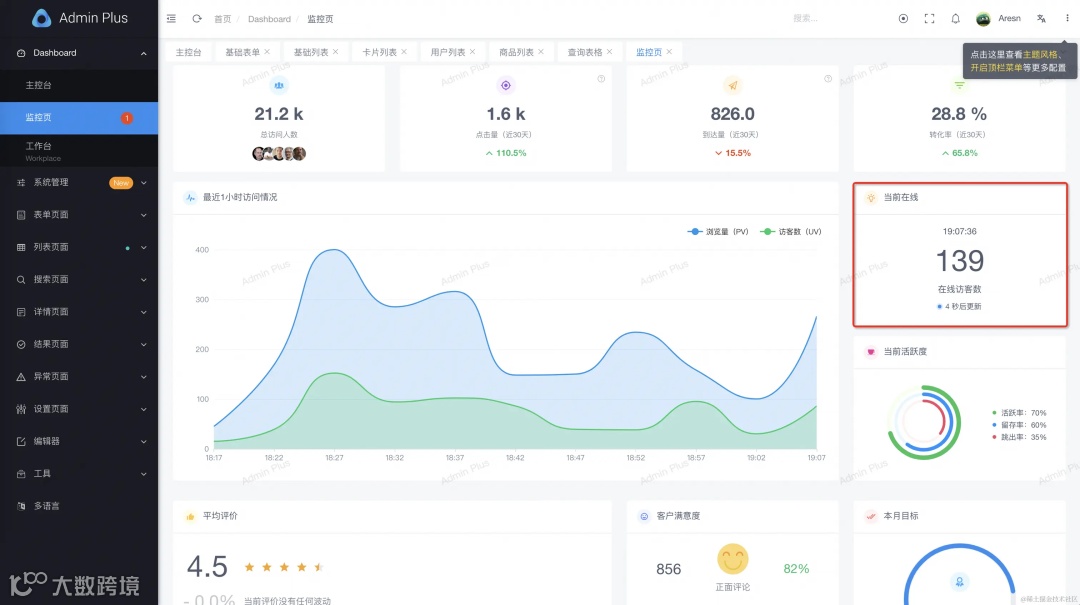Open the 多语言 menu item

(79, 506)
